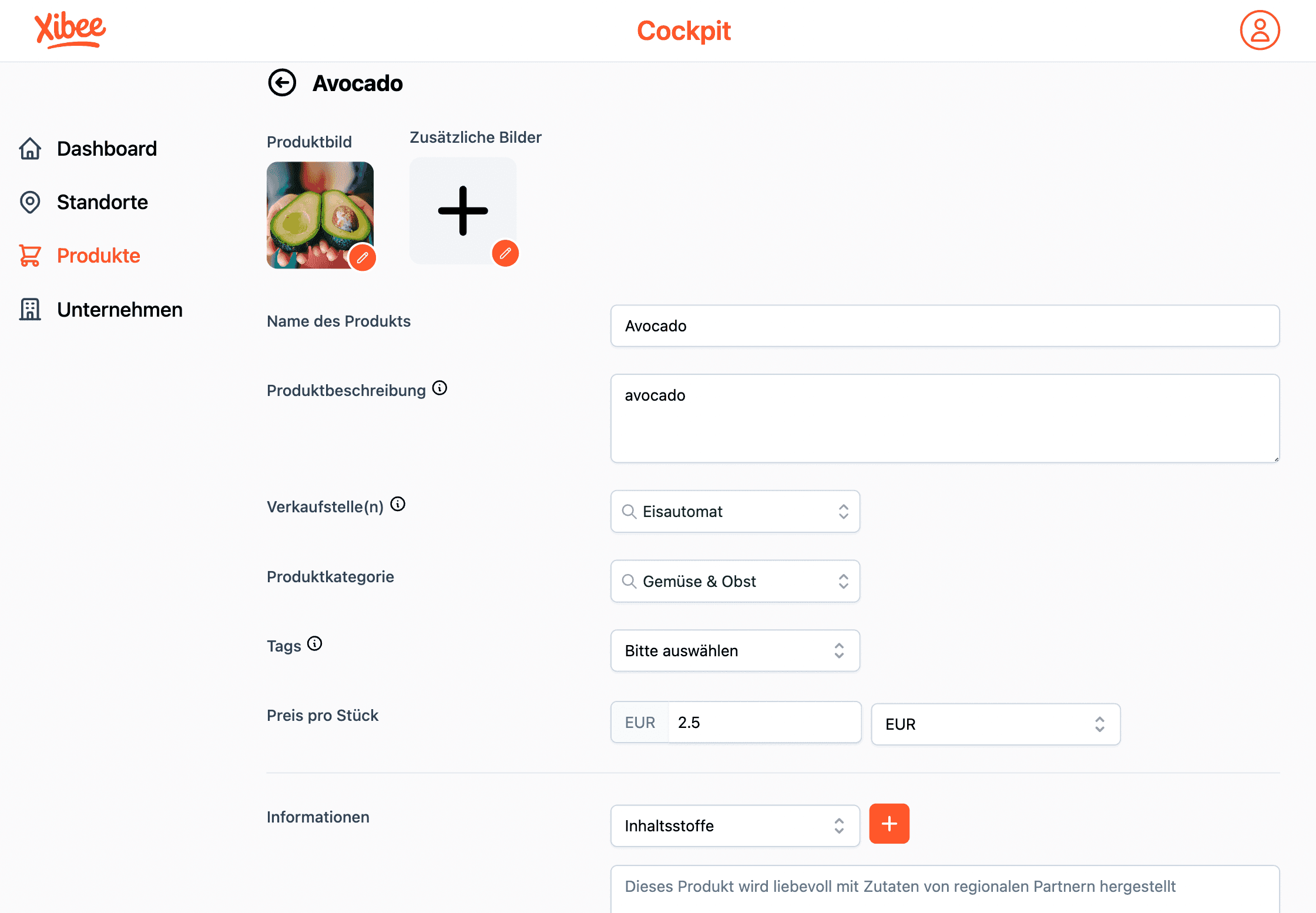Click pencil icon on additional images tile
The height and width of the screenshot is (913, 1316).
[505, 253]
